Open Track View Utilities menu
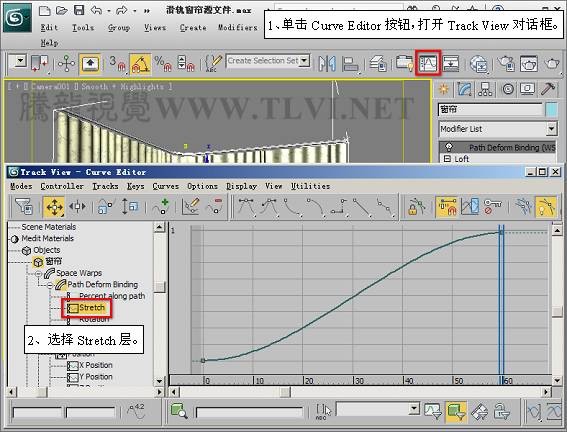567x432 pixels. point(310,186)
